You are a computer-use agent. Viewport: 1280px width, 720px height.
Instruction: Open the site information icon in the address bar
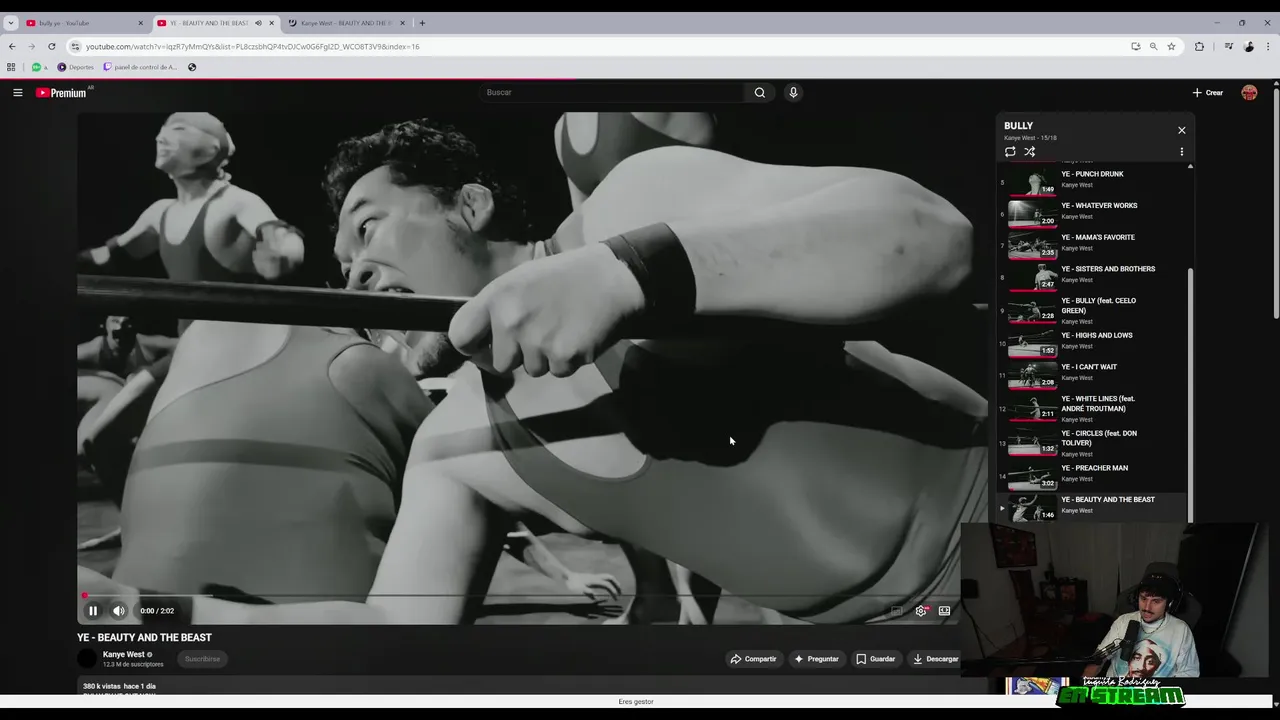(x=75, y=46)
